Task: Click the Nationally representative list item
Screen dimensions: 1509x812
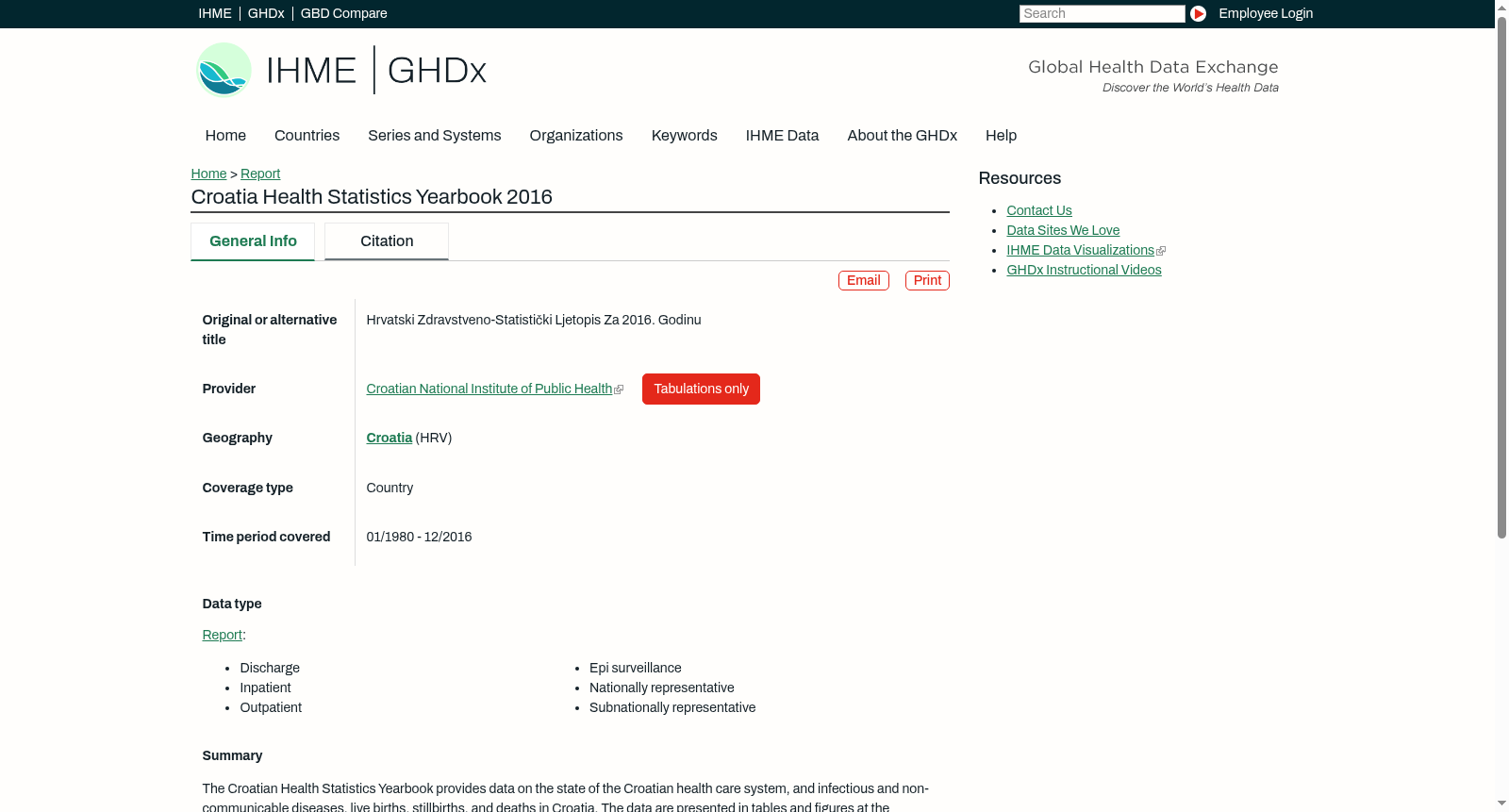Action: point(662,688)
